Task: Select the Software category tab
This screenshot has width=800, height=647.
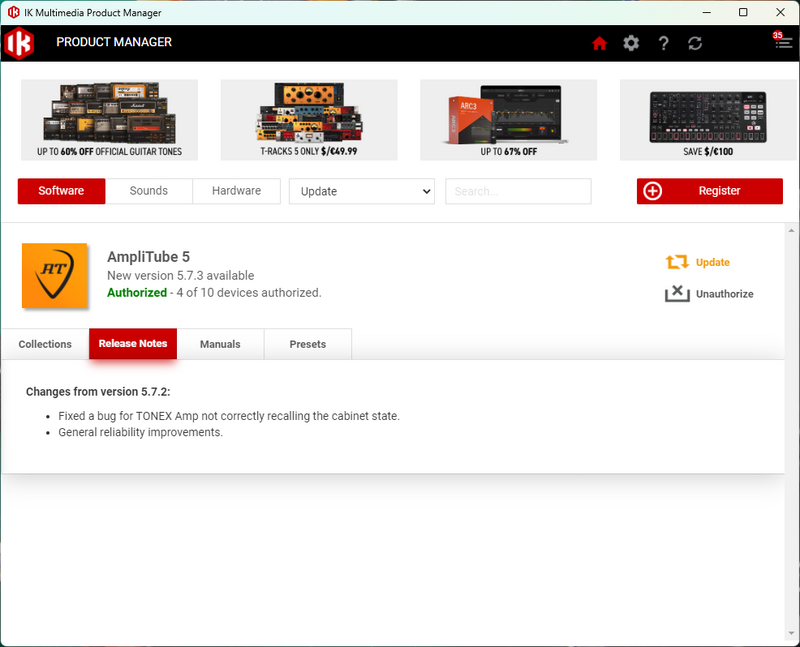Action: [61, 191]
